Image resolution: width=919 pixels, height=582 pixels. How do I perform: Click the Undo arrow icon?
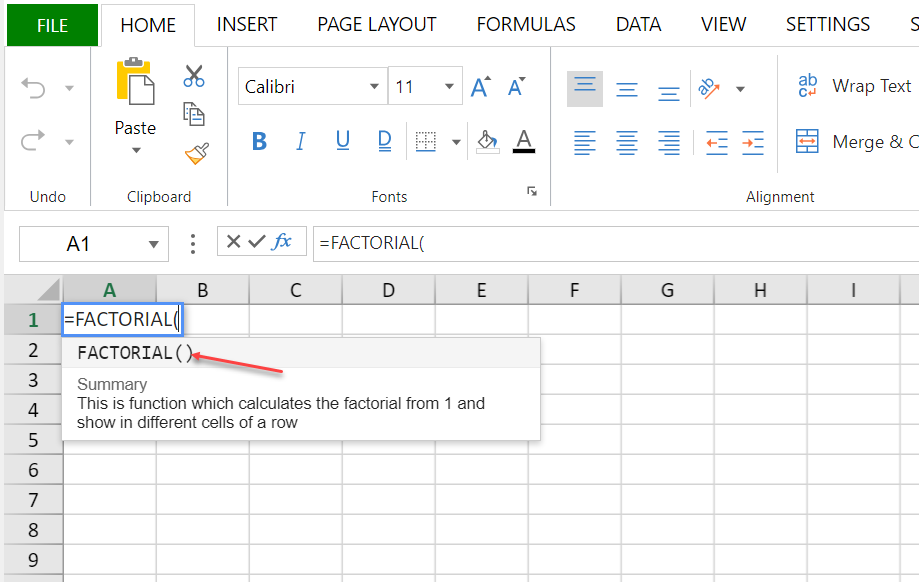point(34,89)
